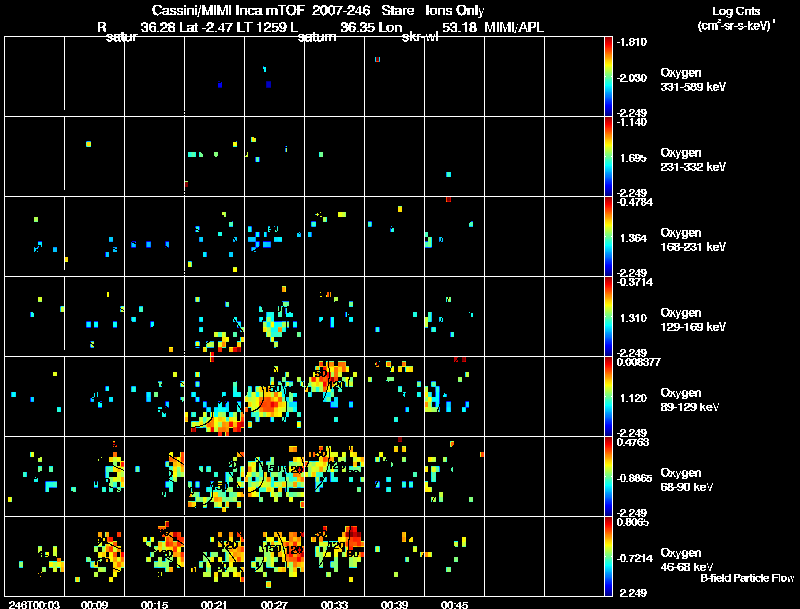Select the 46-68 keV image panel at 00:15

coord(155,556)
